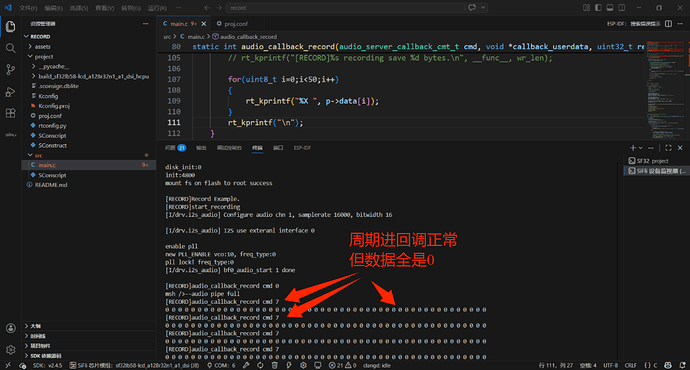Expand the assets folder
690x370 pixels.
89,46
